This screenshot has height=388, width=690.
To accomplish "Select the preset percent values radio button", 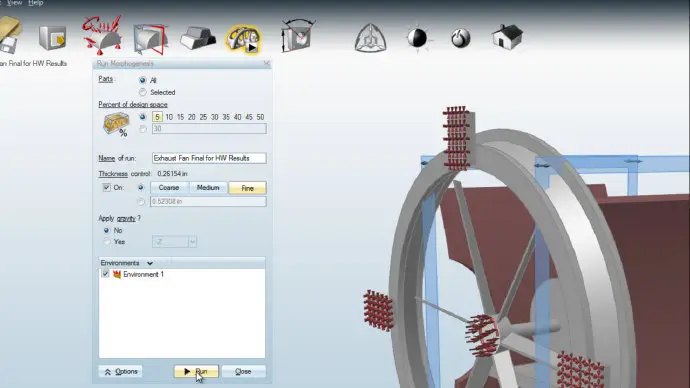I will coord(142,117).
